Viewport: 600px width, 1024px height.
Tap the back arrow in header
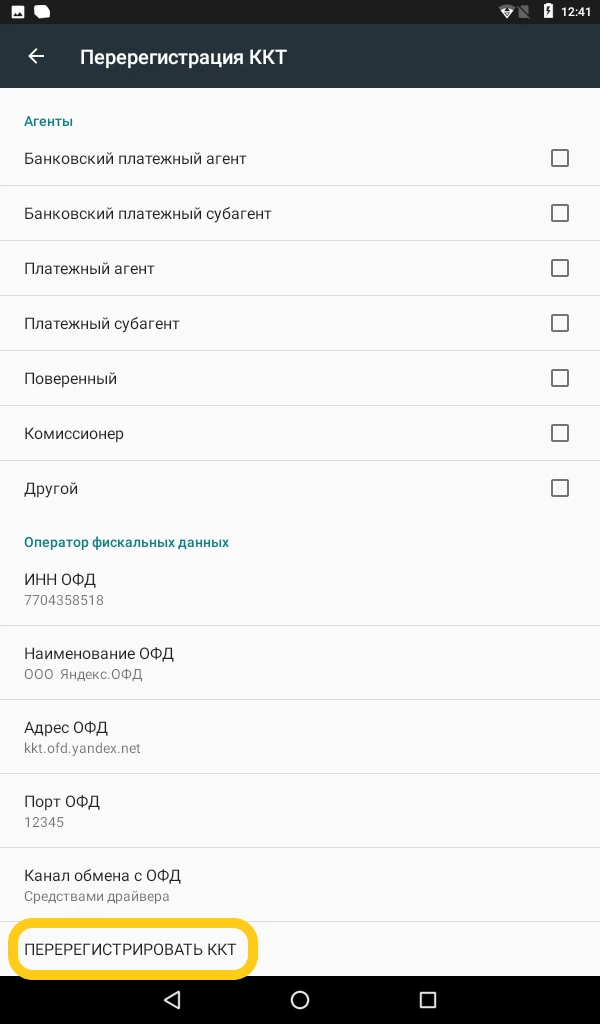click(36, 56)
